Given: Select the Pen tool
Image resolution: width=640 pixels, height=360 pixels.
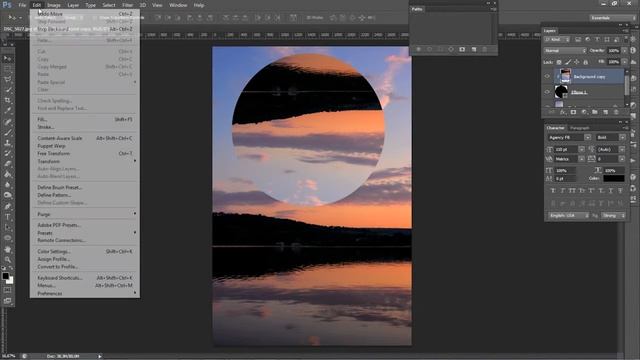Looking at the screenshot, I should tap(7, 207).
